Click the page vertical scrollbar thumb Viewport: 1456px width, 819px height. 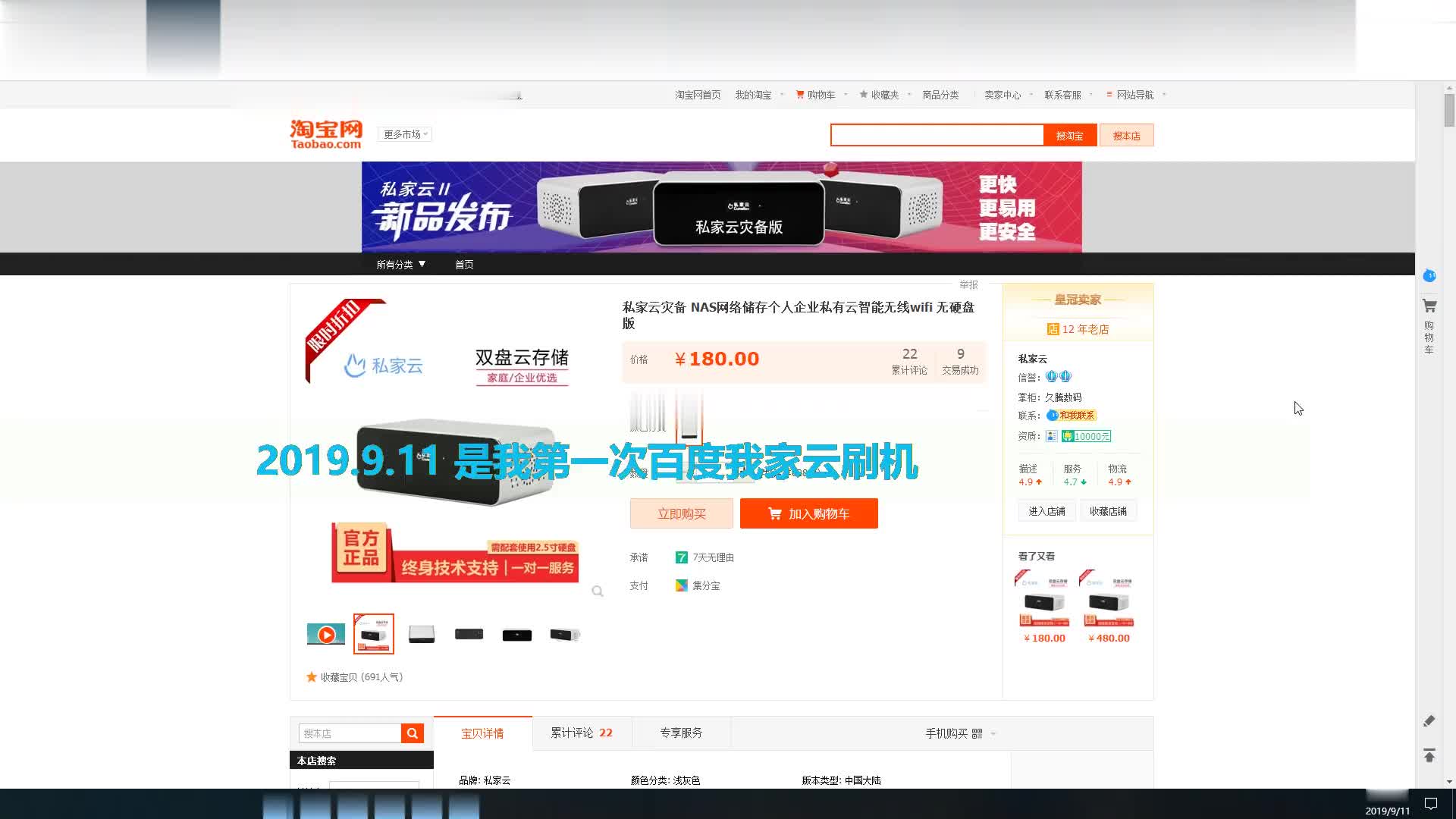[1449, 111]
